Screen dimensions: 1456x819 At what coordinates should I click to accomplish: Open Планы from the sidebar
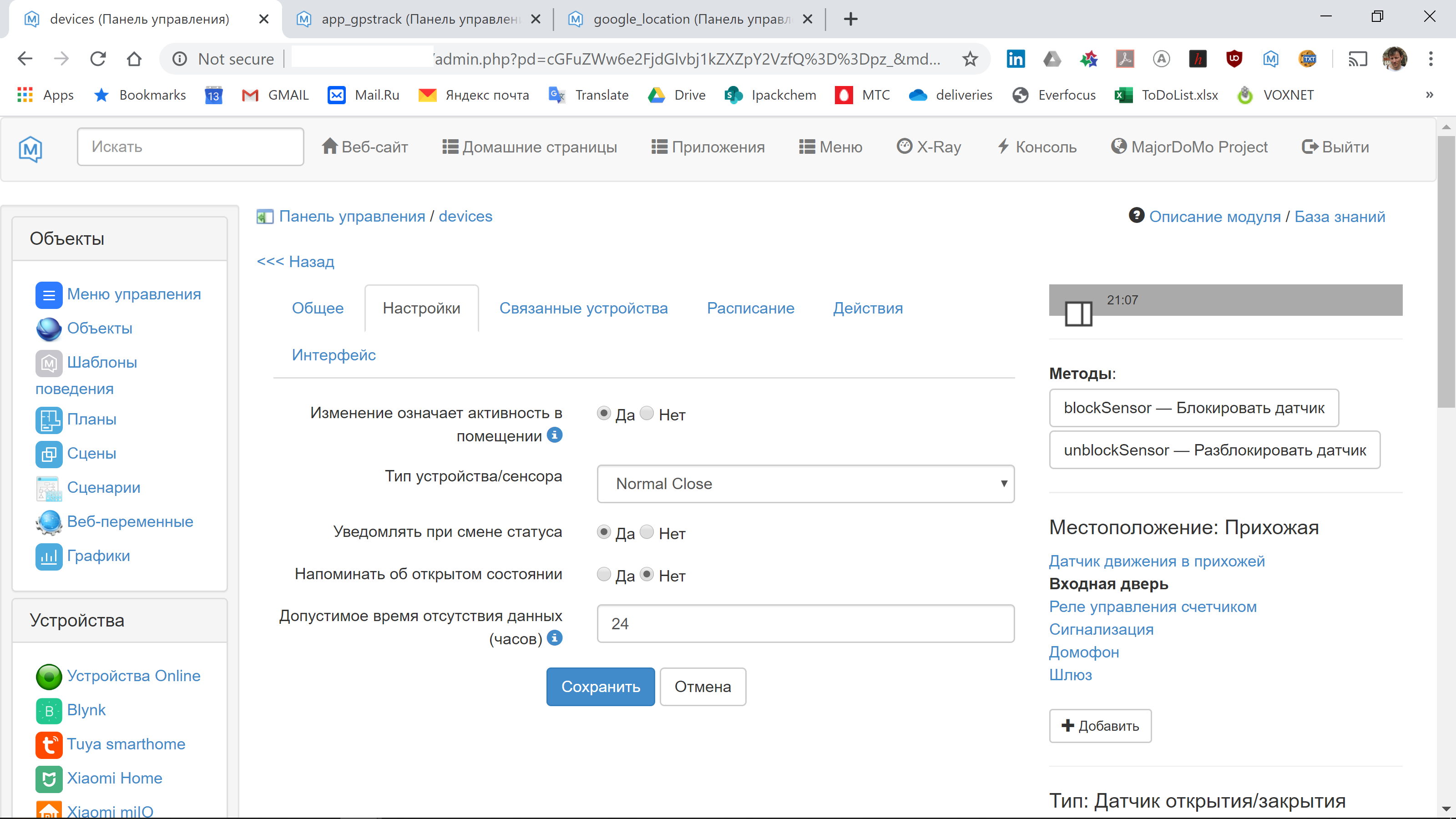91,420
